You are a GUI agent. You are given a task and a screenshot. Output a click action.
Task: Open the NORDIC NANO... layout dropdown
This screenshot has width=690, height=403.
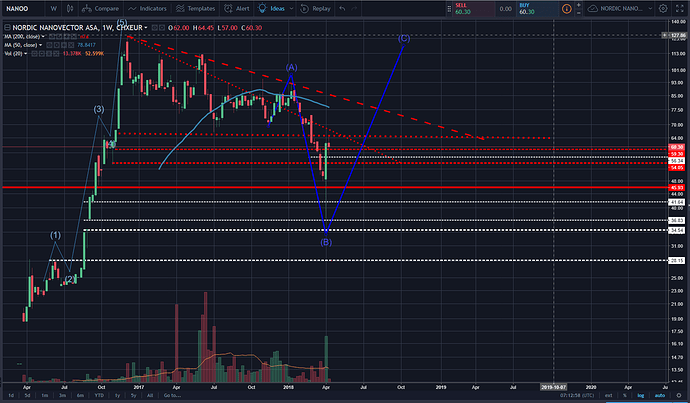(x=650, y=8)
